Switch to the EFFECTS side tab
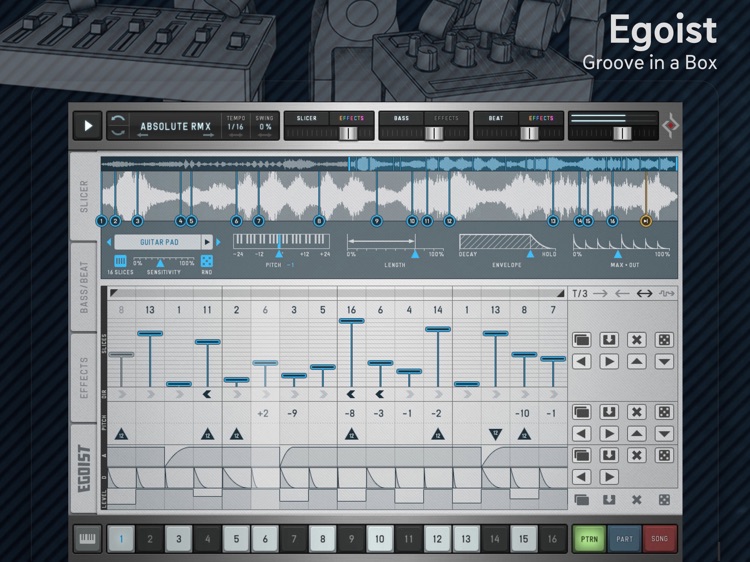Image resolution: width=750 pixels, height=562 pixels. 84,377
